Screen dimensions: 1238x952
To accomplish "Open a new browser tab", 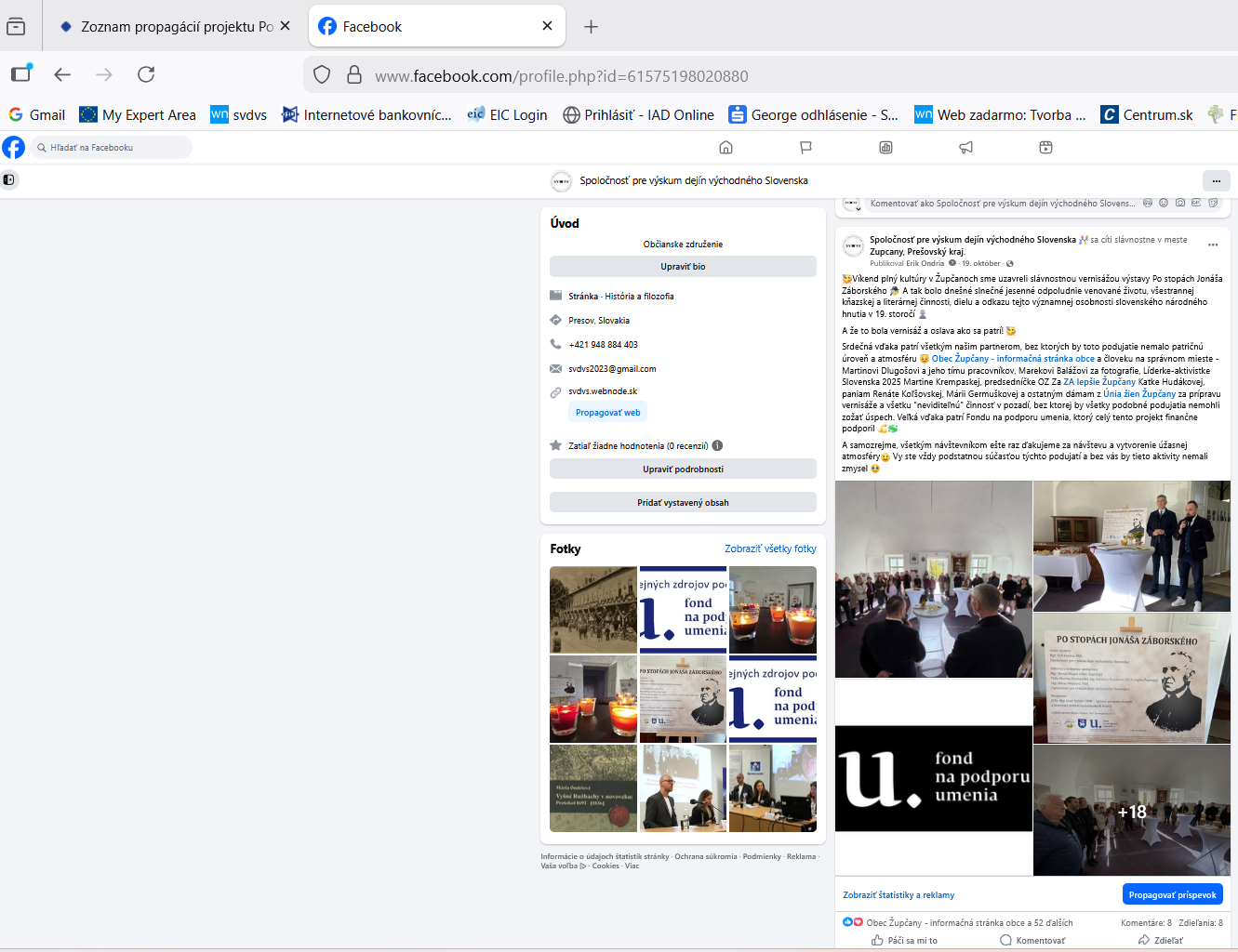I will (x=591, y=27).
